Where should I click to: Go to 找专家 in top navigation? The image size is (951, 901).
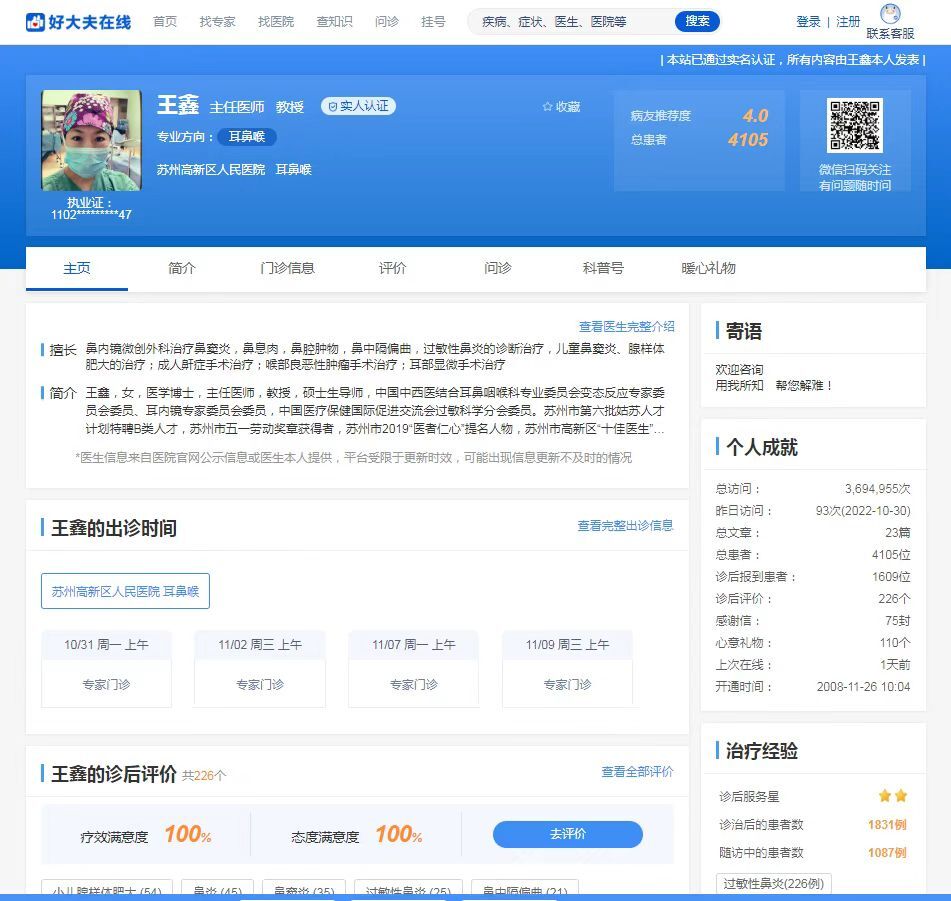click(217, 21)
